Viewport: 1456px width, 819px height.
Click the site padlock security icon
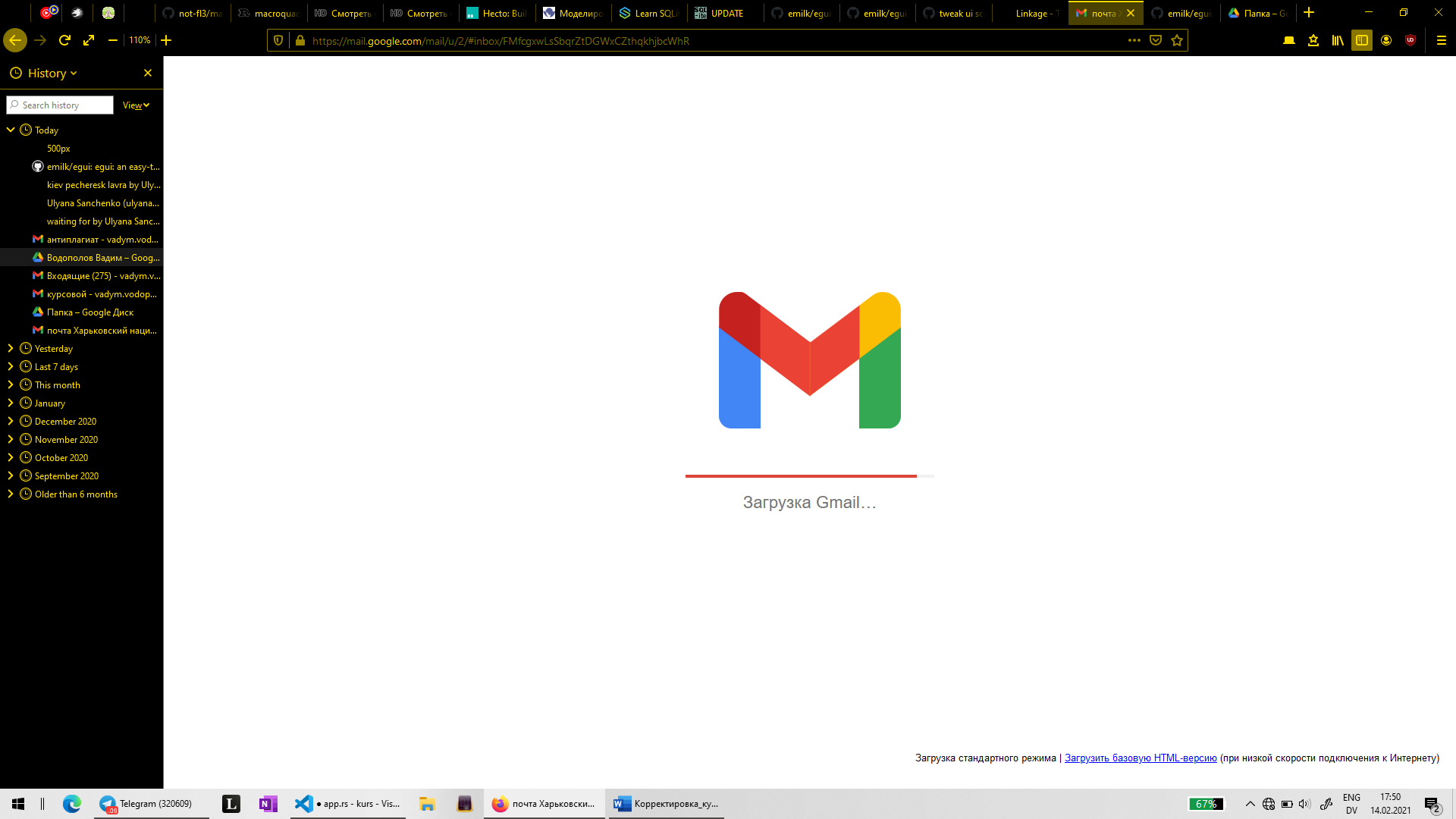point(300,41)
